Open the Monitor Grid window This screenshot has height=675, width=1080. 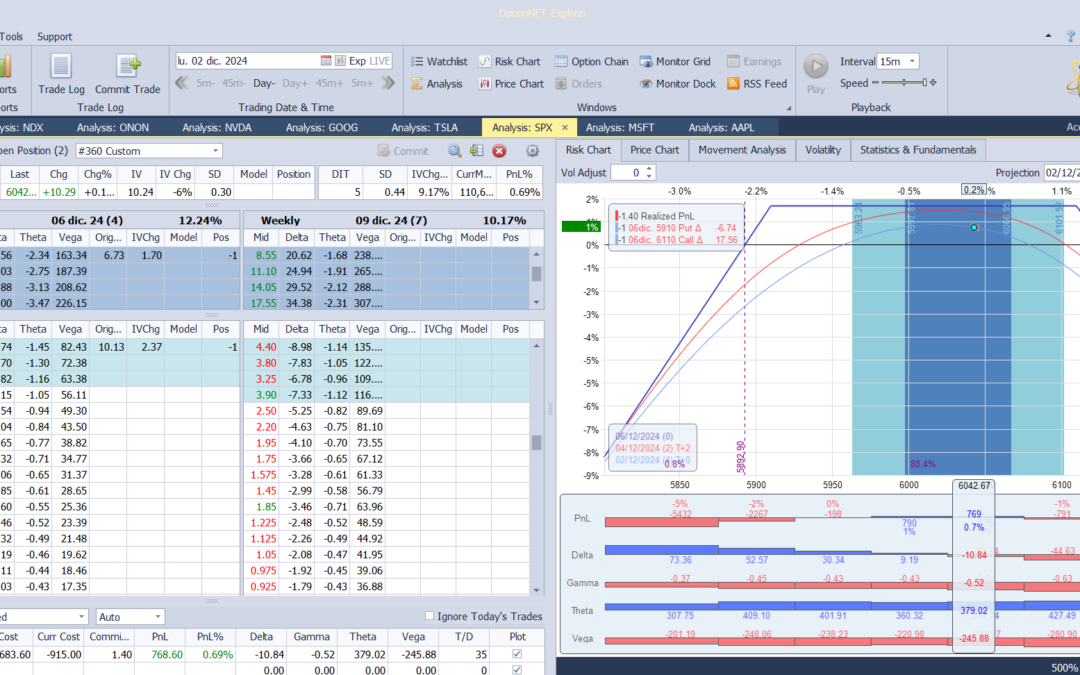pyautogui.click(x=675, y=61)
